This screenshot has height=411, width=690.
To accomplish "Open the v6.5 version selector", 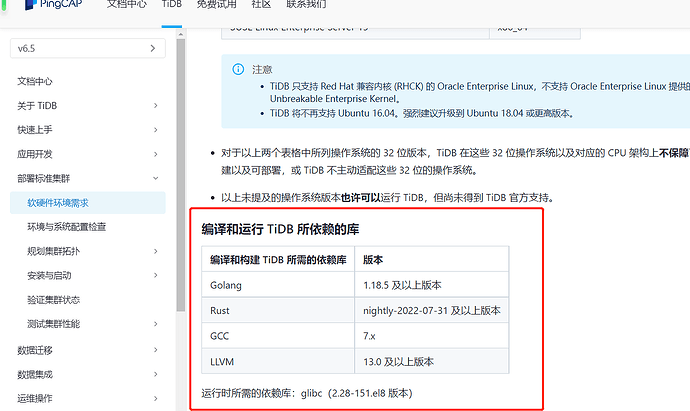I will (x=88, y=48).
